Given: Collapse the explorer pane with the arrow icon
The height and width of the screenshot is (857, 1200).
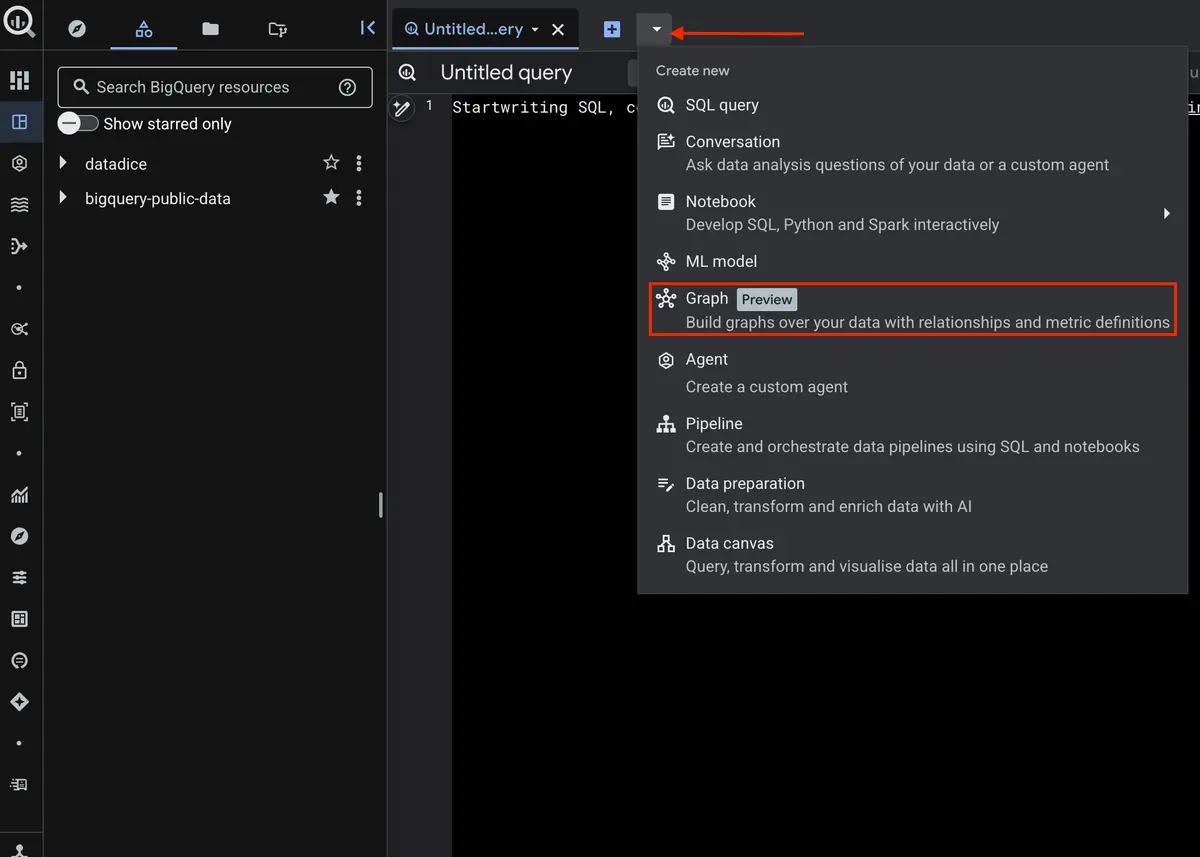Looking at the screenshot, I should coord(367,28).
